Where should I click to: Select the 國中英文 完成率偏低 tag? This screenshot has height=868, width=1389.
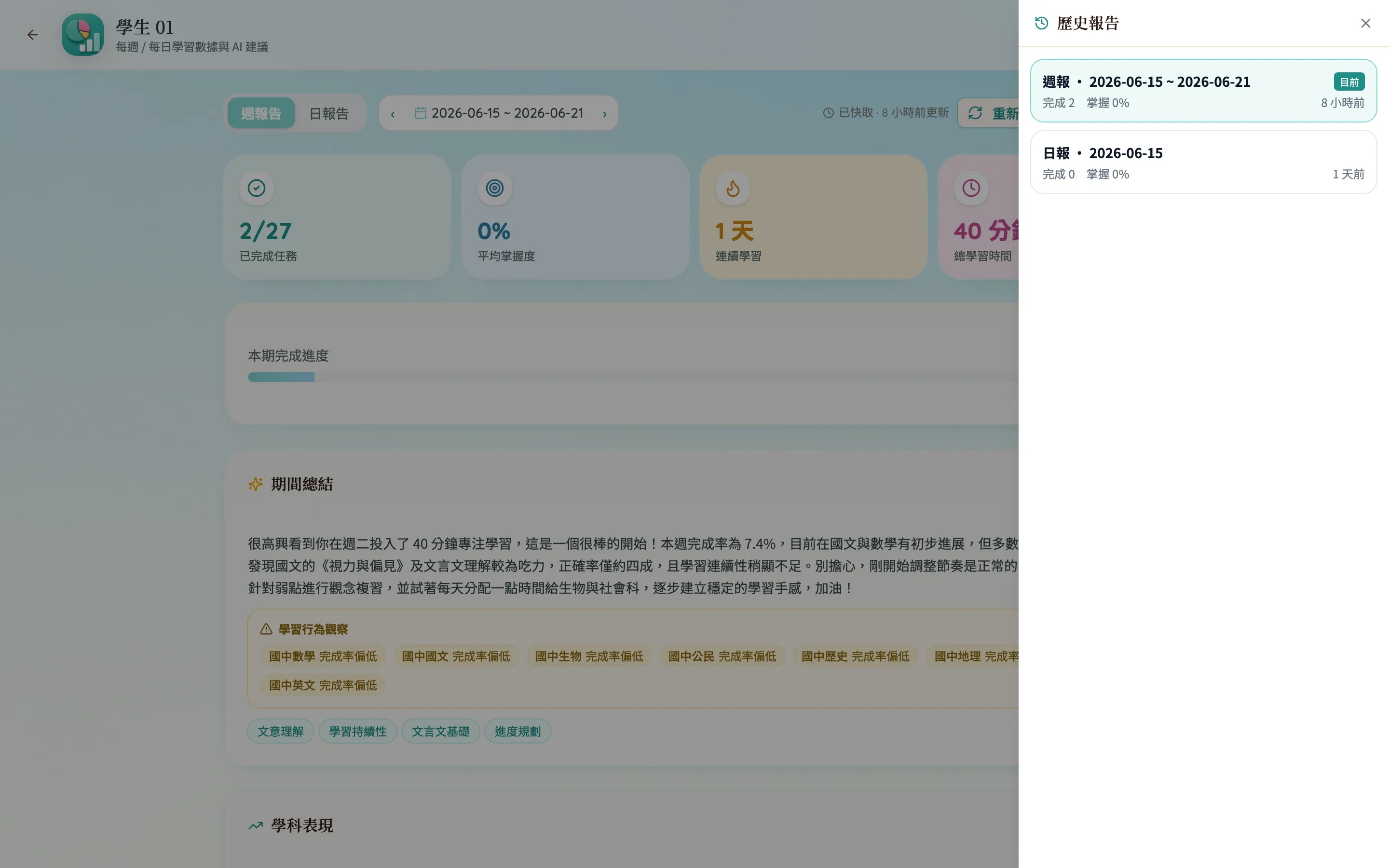pos(323,685)
